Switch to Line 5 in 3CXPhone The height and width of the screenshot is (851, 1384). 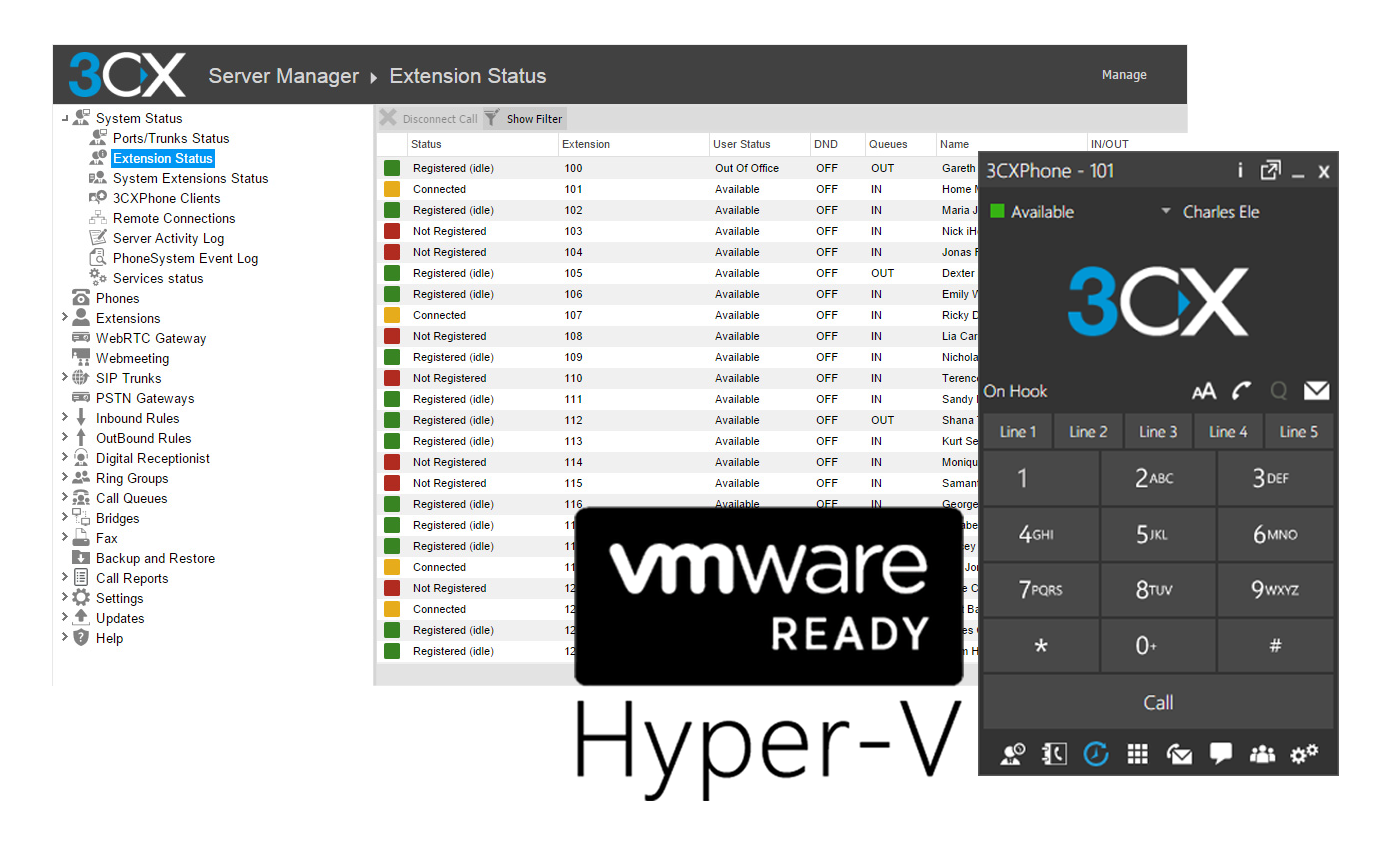click(x=1298, y=432)
